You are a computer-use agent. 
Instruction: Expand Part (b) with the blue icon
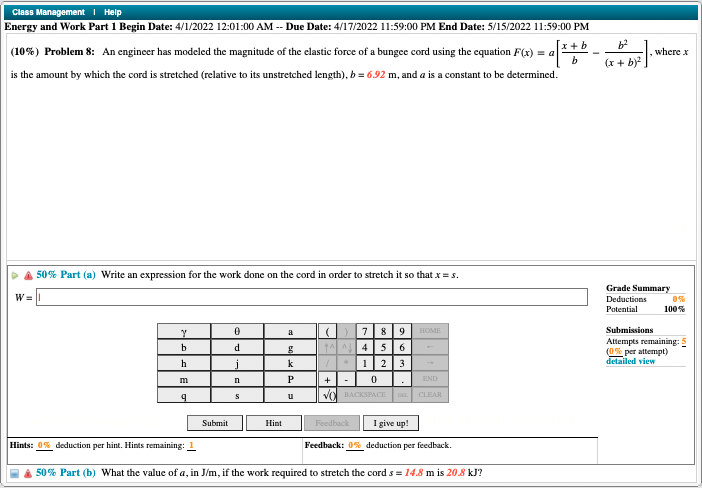coord(15,473)
